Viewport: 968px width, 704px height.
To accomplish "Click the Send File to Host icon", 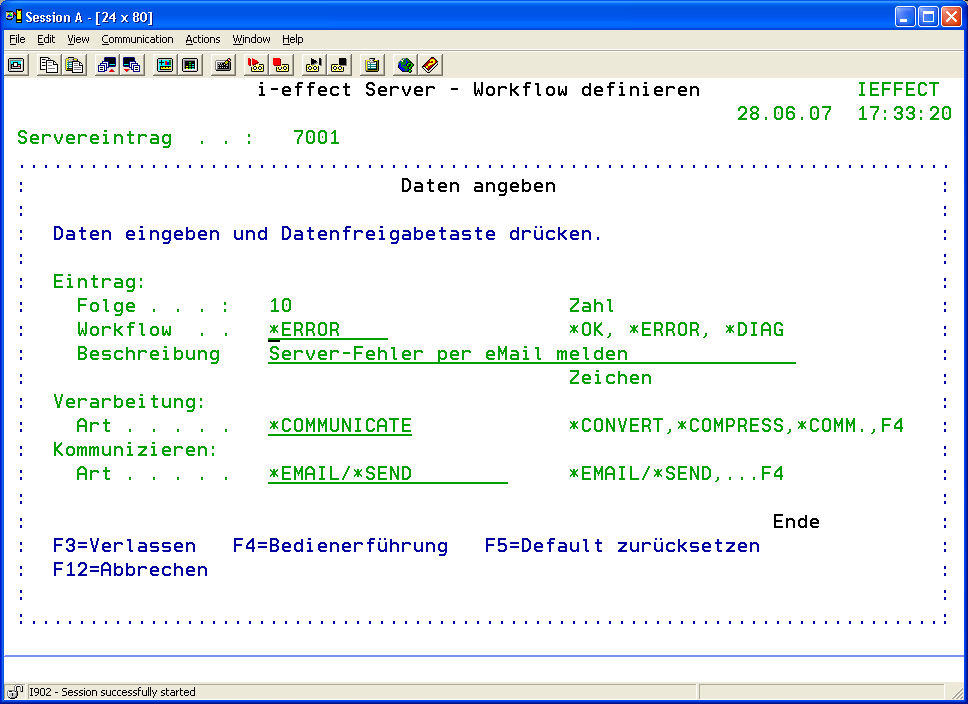I will tap(107, 65).
